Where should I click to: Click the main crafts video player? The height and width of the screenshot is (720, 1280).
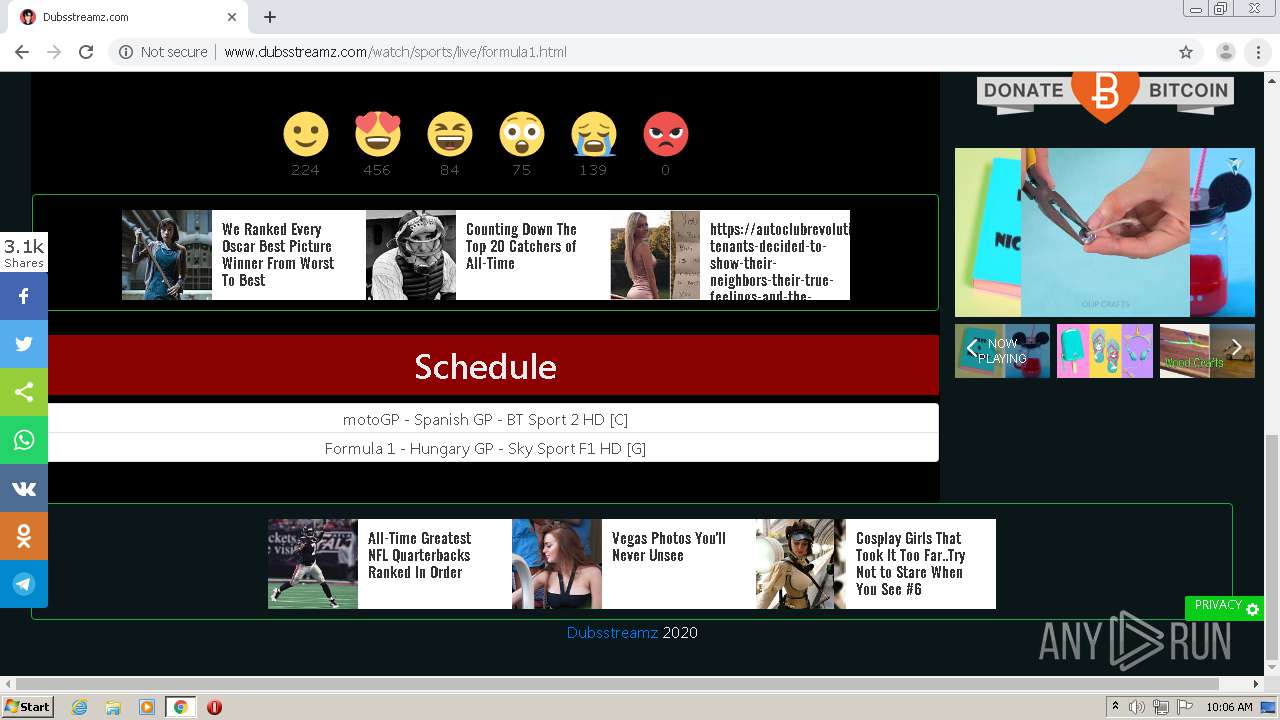point(1105,232)
